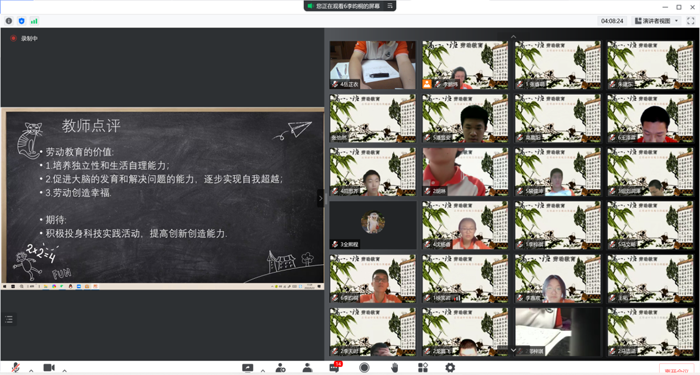The height and width of the screenshot is (375, 700).
Task: Open chat with unread message badge
Action: point(335,367)
